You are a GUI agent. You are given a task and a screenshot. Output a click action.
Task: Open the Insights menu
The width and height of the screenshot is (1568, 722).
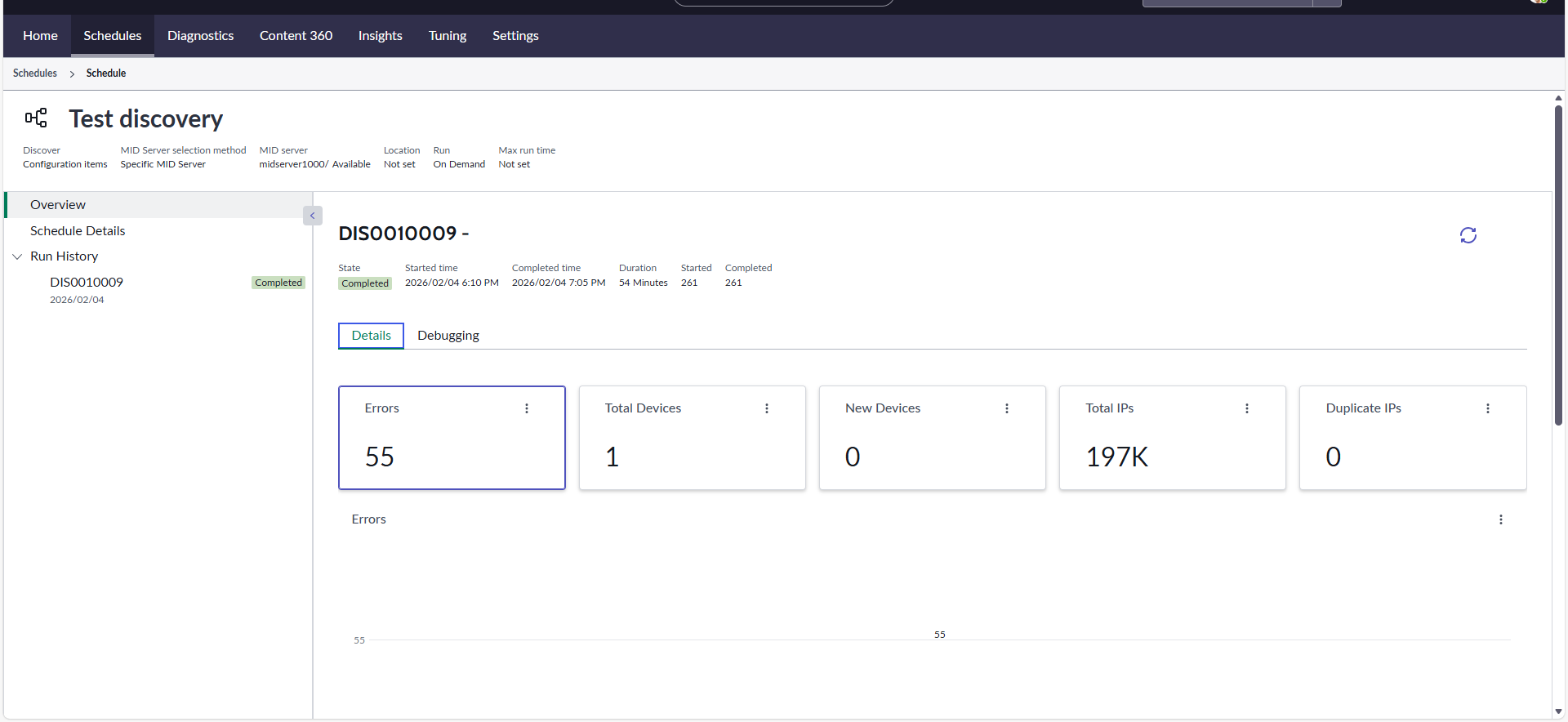tap(381, 36)
